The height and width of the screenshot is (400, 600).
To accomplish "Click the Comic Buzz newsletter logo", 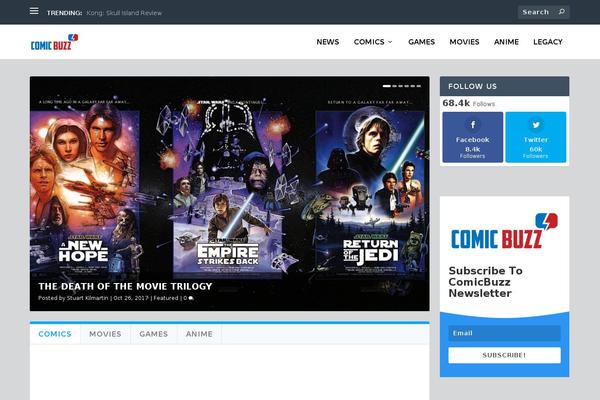I will coord(504,231).
